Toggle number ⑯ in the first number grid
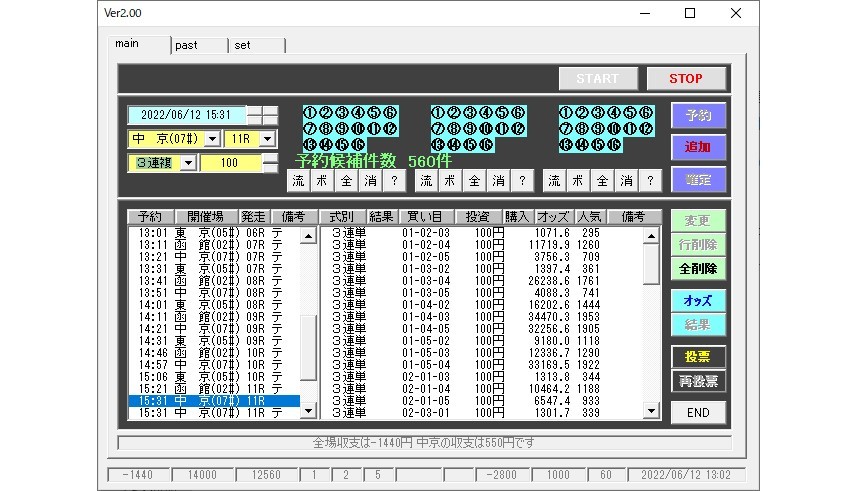This screenshot has width=856, height=491. [x=358, y=145]
